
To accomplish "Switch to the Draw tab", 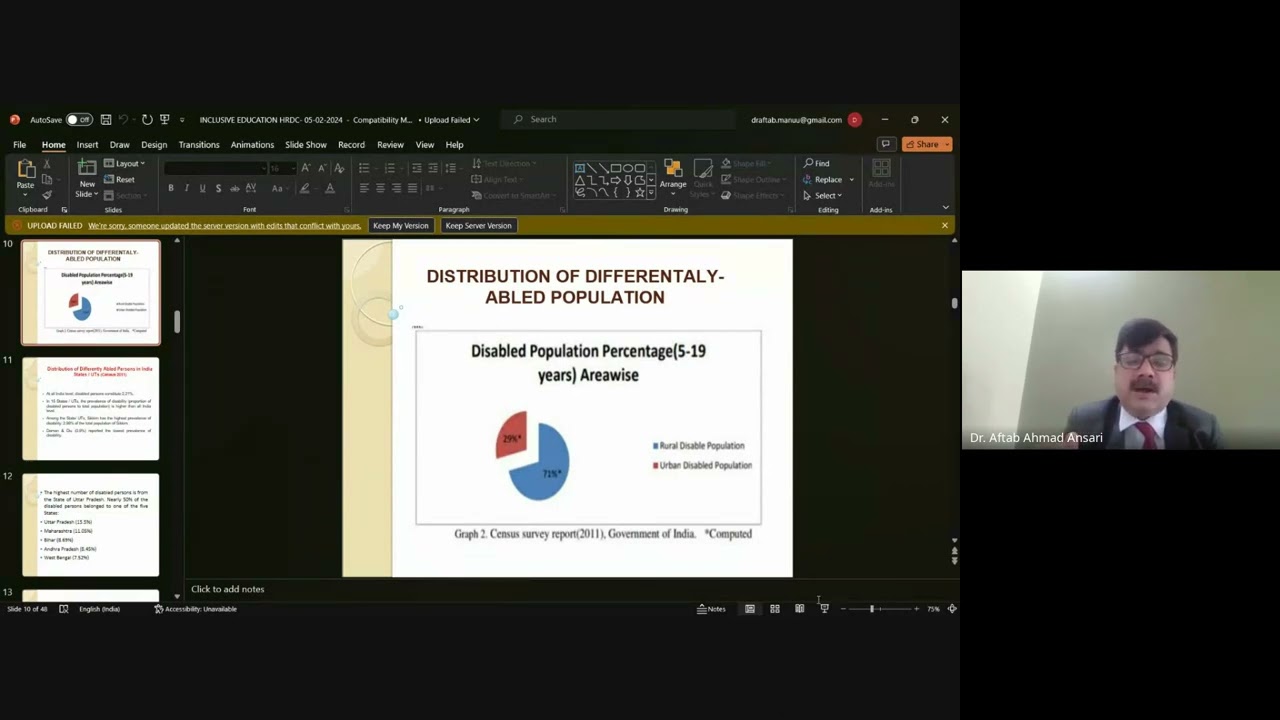I will pos(119,145).
